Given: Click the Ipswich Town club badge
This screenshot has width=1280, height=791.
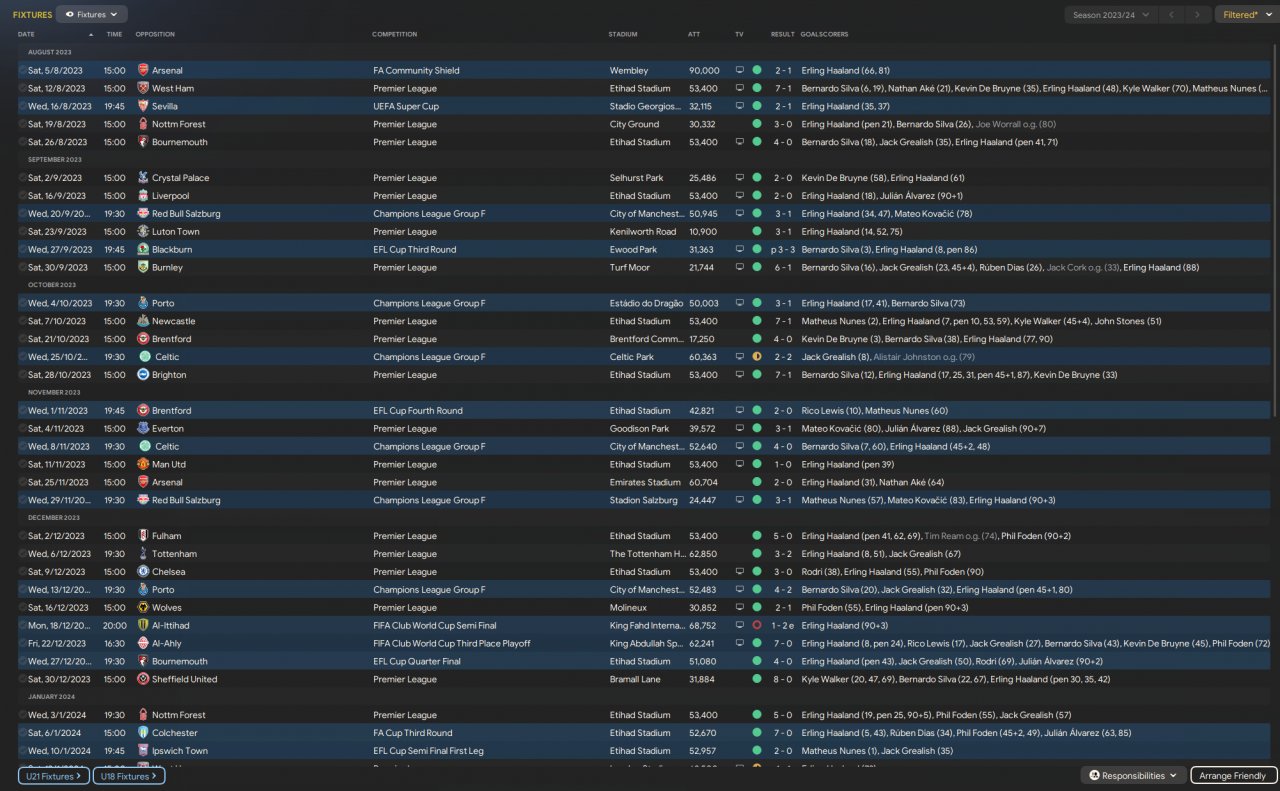Looking at the screenshot, I should point(143,751).
